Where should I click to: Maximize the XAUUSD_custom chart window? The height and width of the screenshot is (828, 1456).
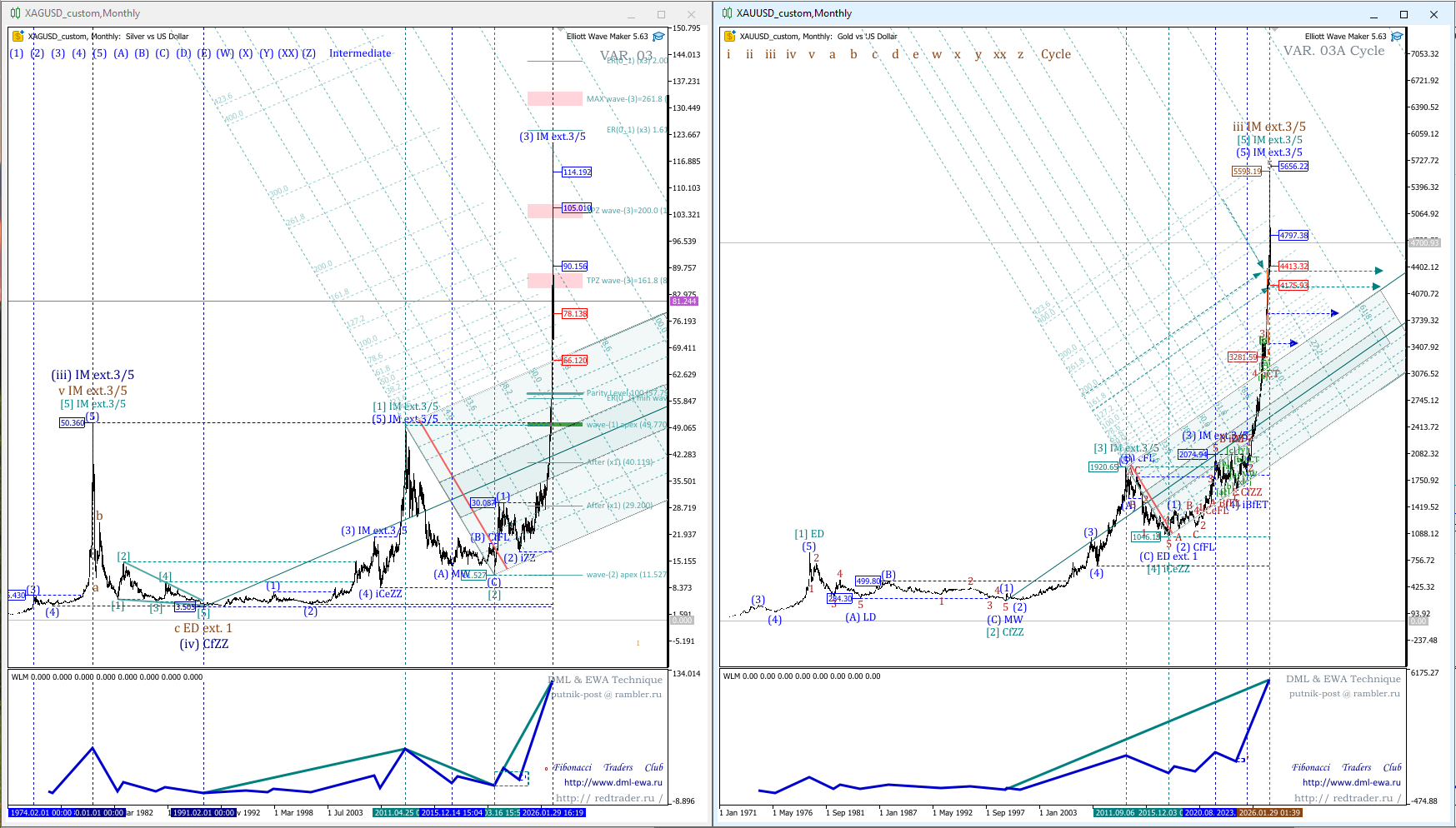coord(1403,14)
